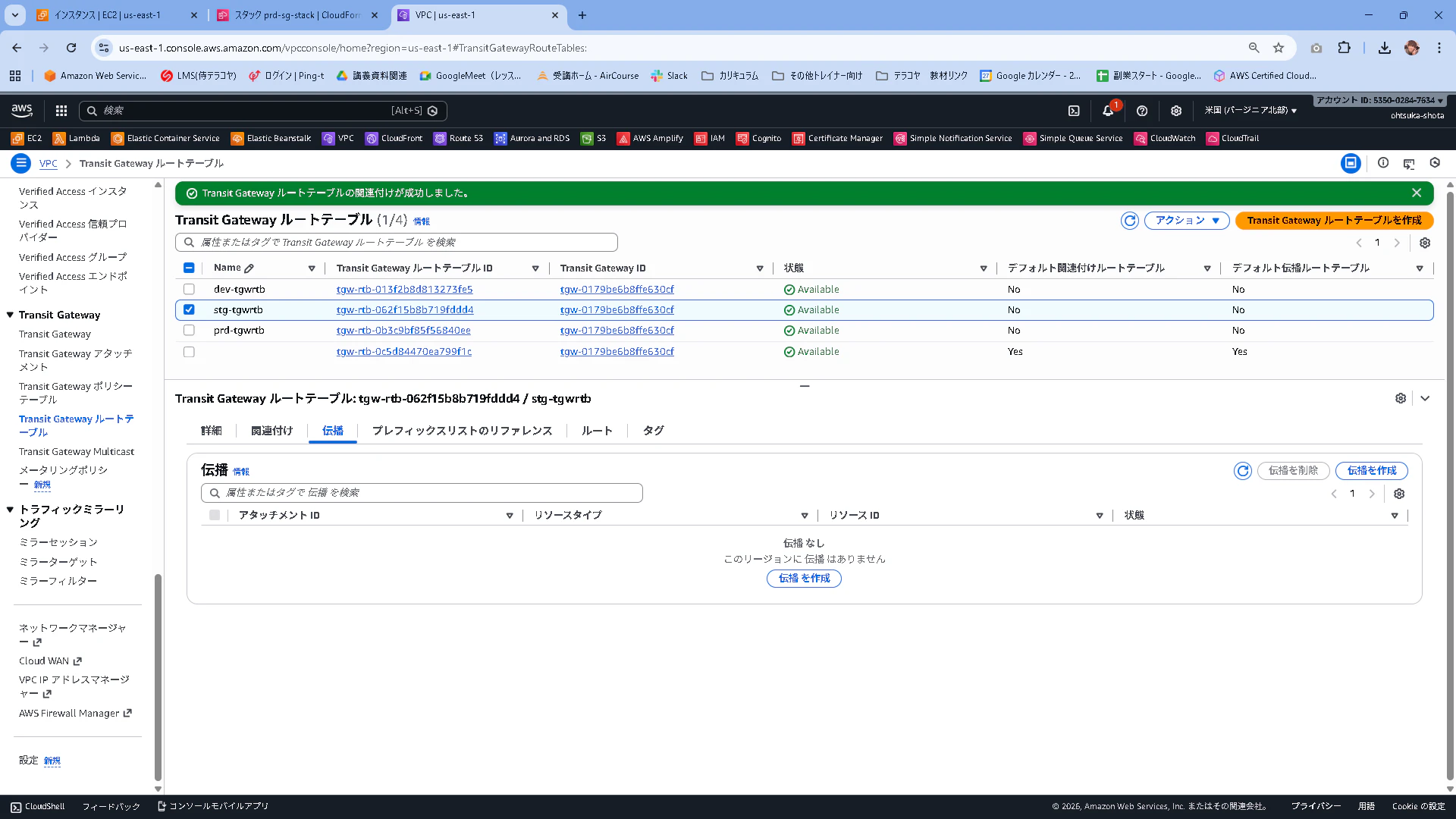Open the Lambda service shortcut
1456x819 pixels.
(77, 139)
